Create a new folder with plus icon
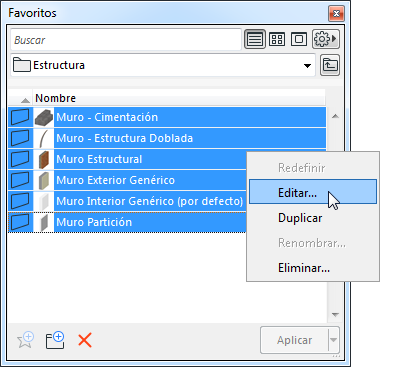The width and height of the screenshot is (393, 369). [x=55, y=340]
